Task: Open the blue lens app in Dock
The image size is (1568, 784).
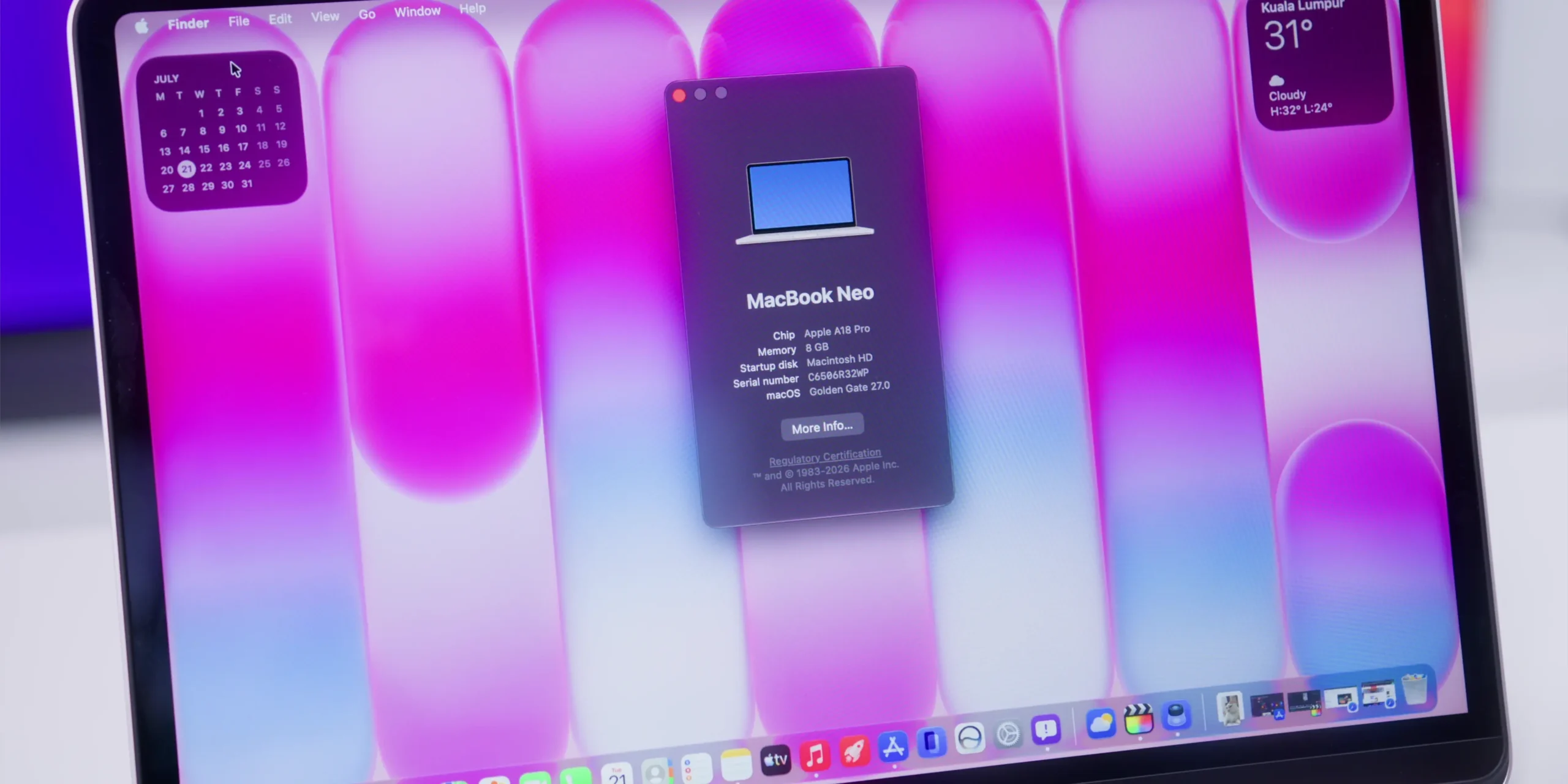Action: pos(1177,715)
